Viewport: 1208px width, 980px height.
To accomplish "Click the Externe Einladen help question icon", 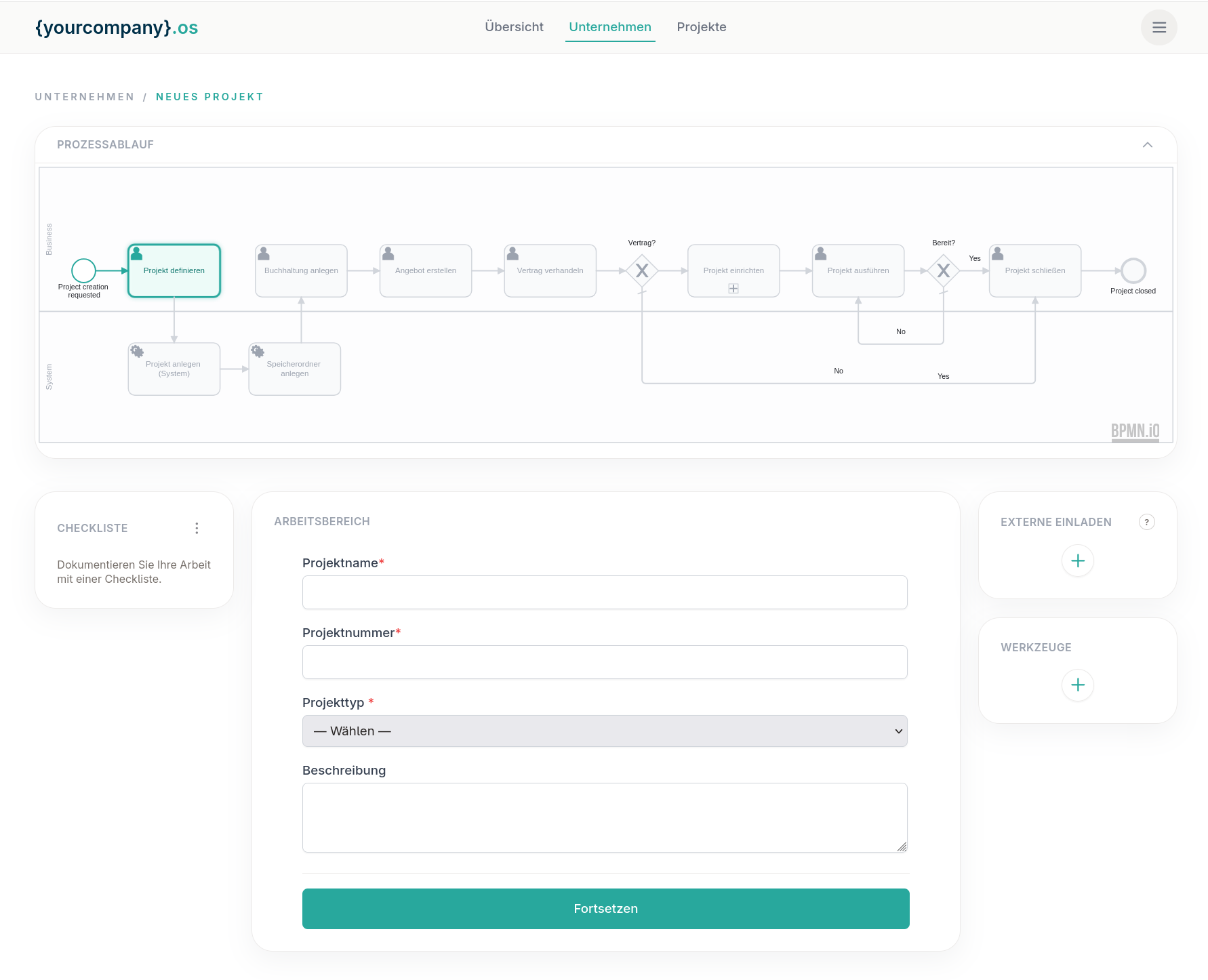I will [x=1146, y=522].
